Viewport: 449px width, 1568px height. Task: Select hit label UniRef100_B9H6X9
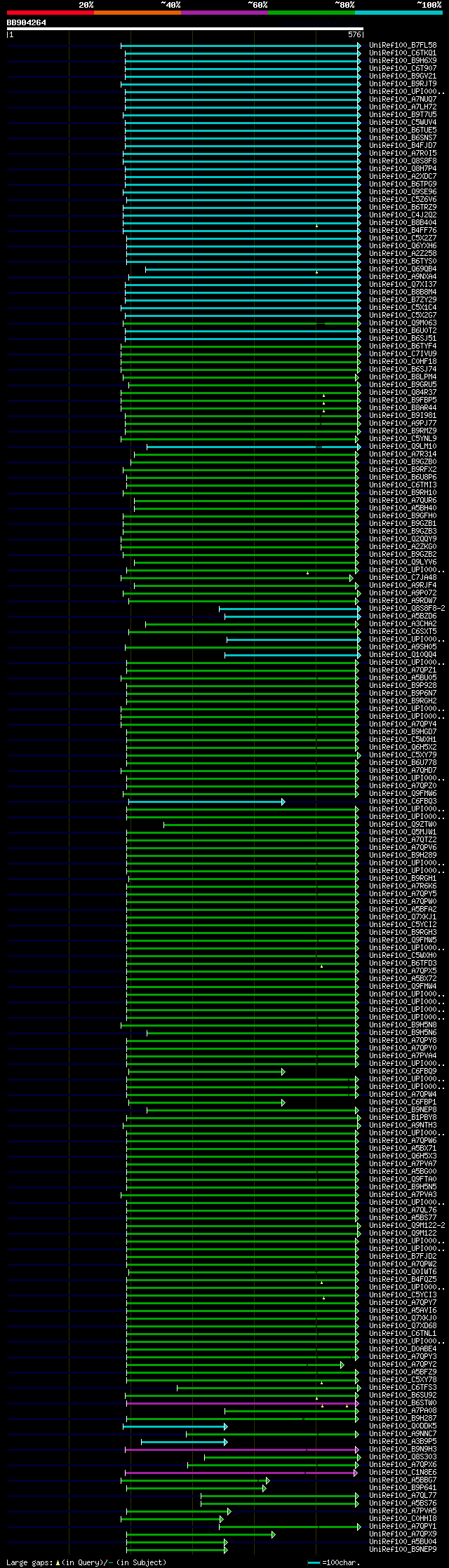point(403,61)
